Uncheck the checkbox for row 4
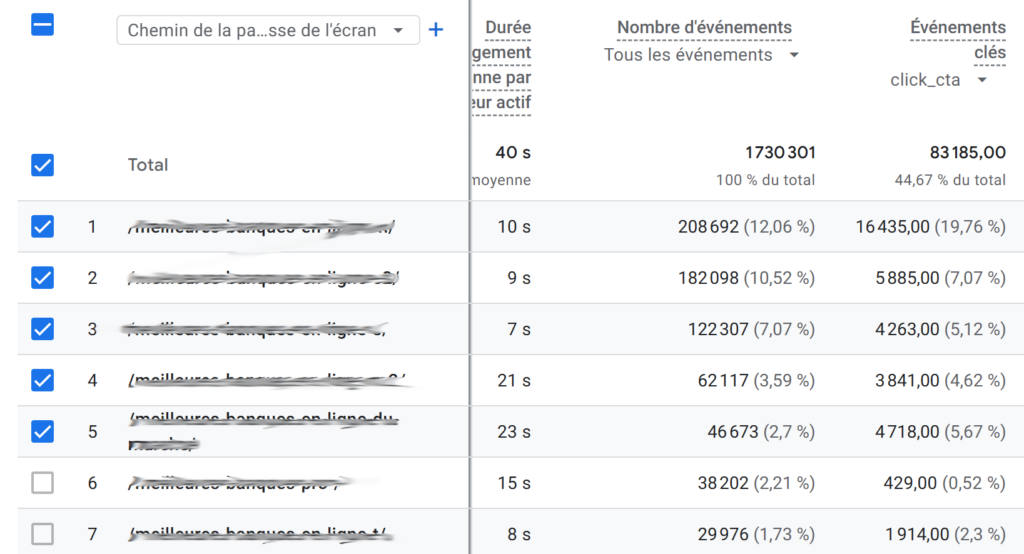Screen dimensions: 1024x554 click(x=42, y=380)
